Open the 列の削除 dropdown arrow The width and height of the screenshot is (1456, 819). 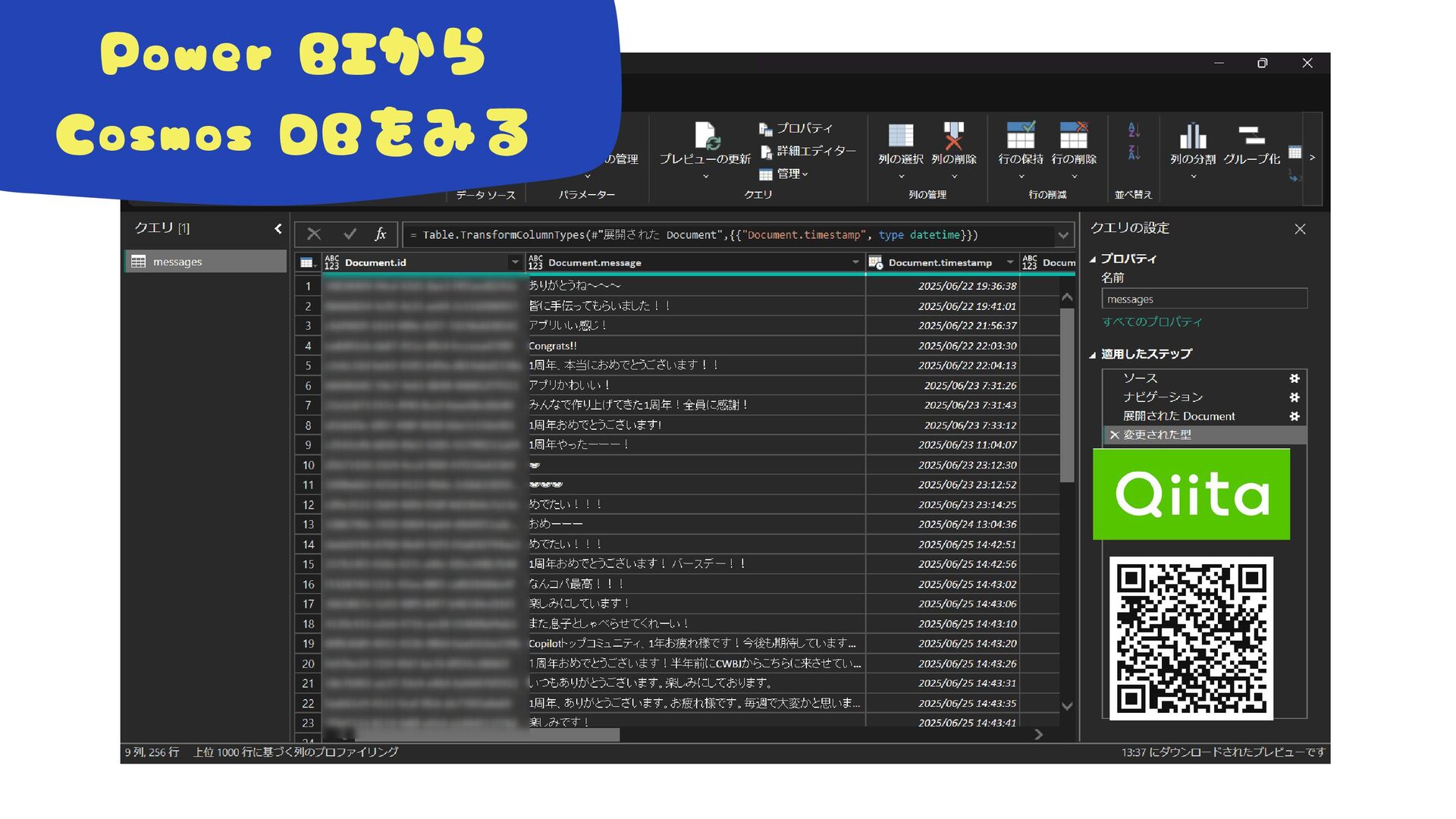click(954, 177)
